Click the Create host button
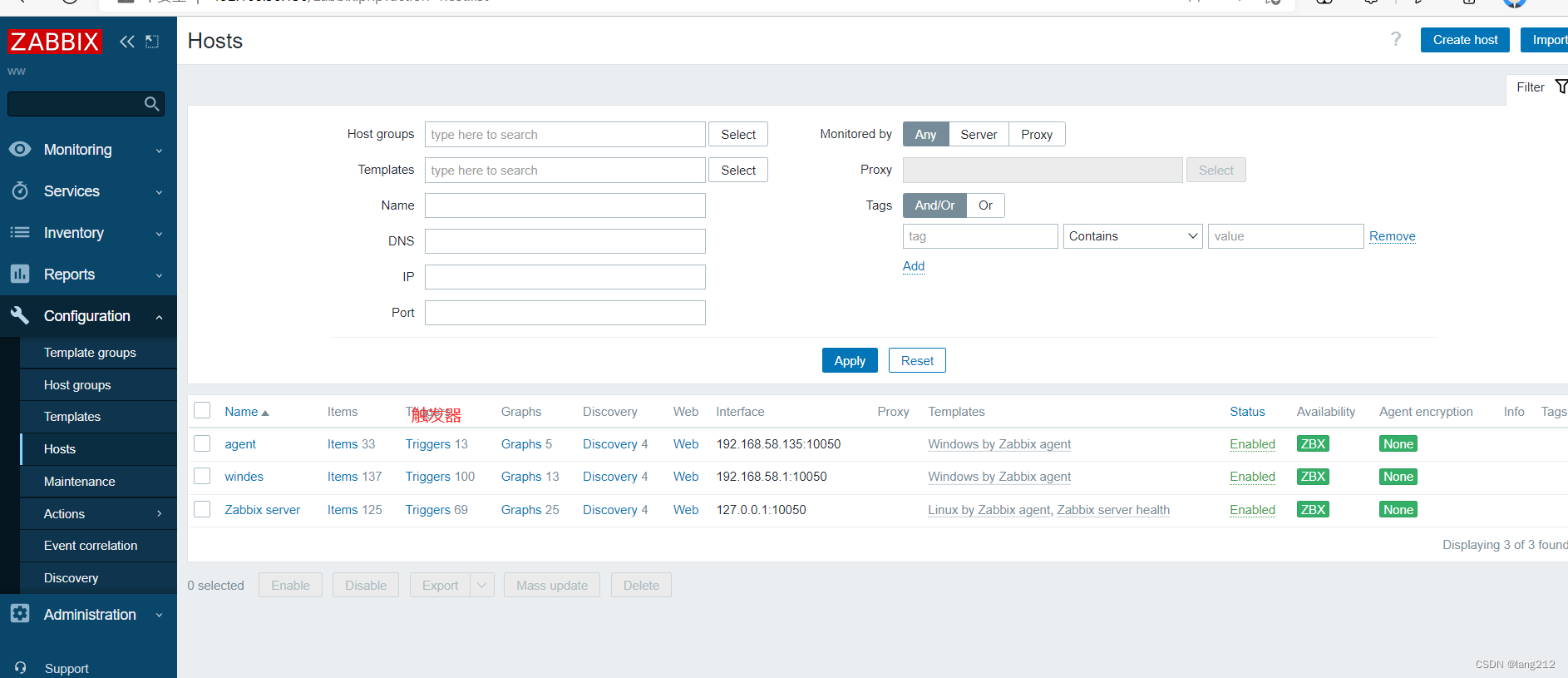1568x678 pixels. click(x=1465, y=40)
